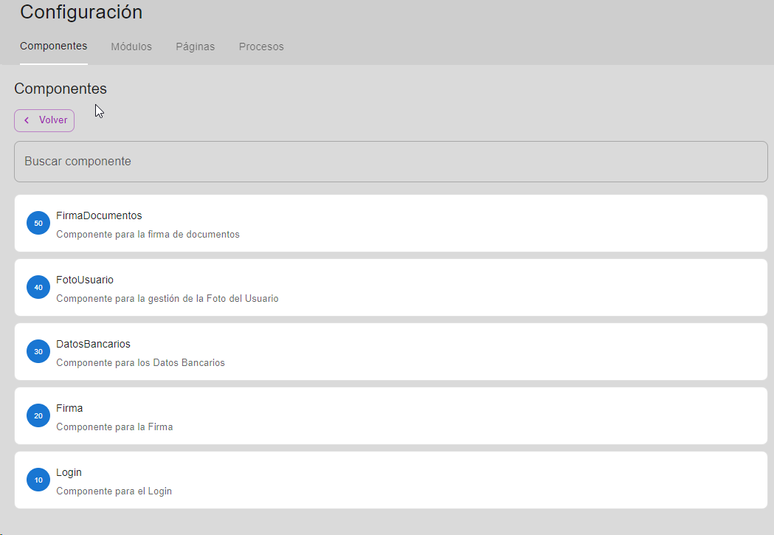Click description 'Componente para la gestión de la Foto del Usuario'
The width and height of the screenshot is (774, 535).
click(167, 299)
